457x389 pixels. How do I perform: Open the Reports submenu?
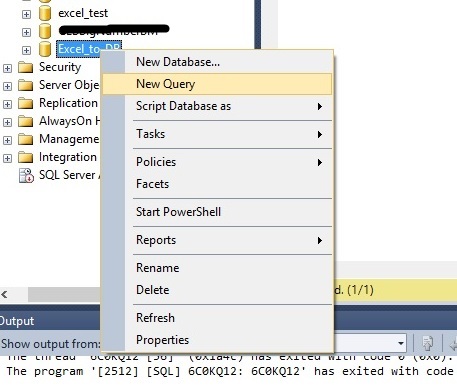pyautogui.click(x=217, y=240)
